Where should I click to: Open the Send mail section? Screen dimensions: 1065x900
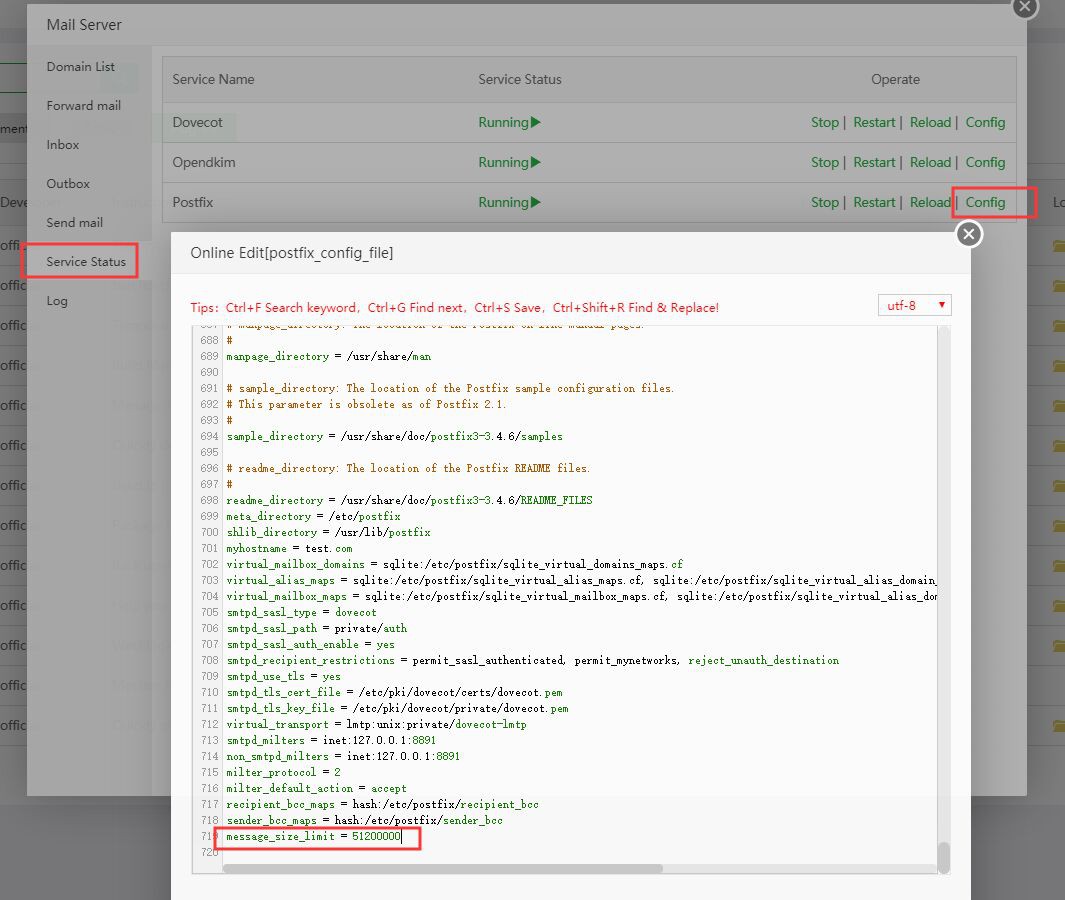tap(74, 222)
